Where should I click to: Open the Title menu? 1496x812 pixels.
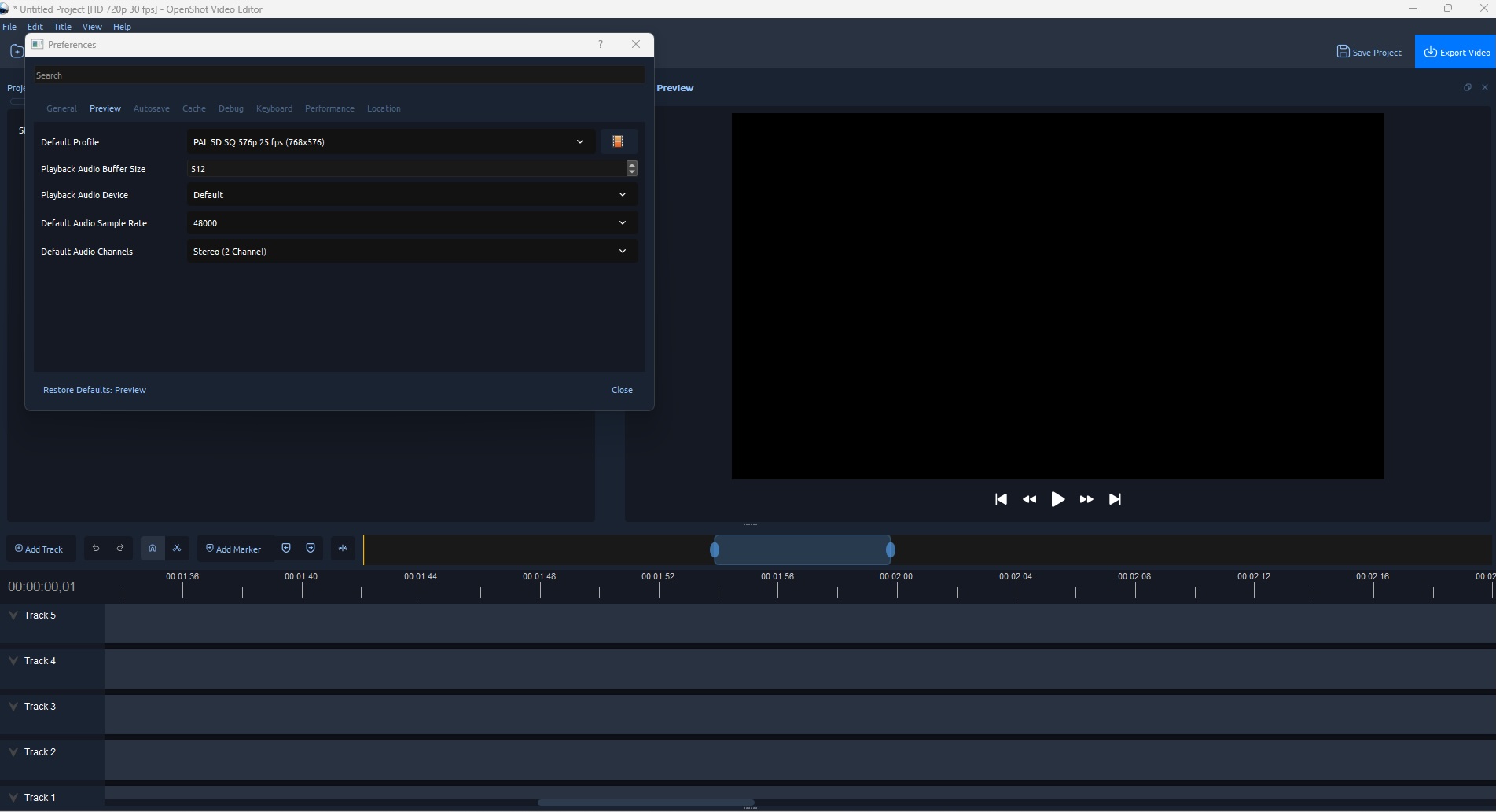[x=63, y=27]
